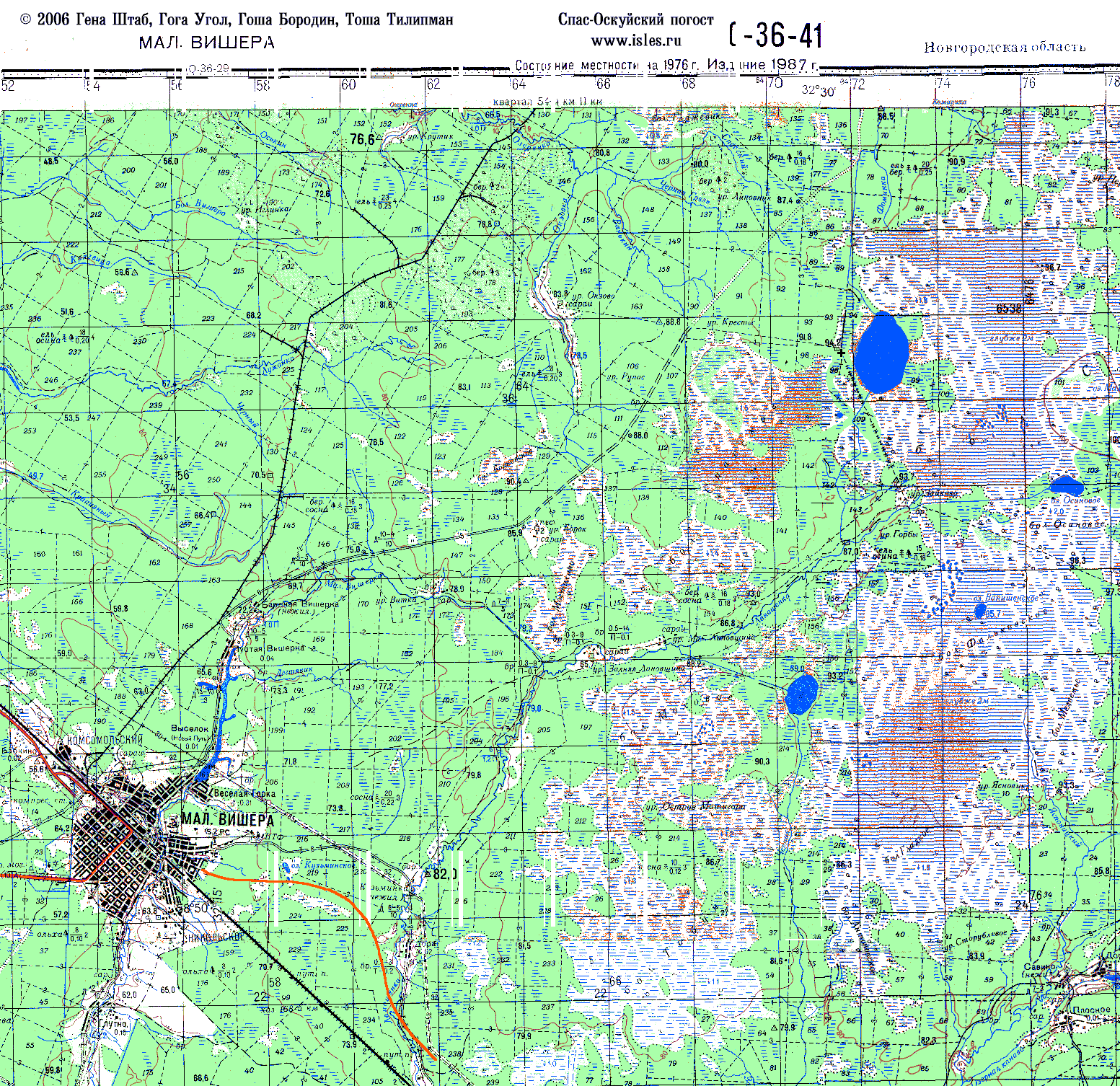
Task: Click the 'квартал' distance note below the grid numbers
Action: [547, 102]
